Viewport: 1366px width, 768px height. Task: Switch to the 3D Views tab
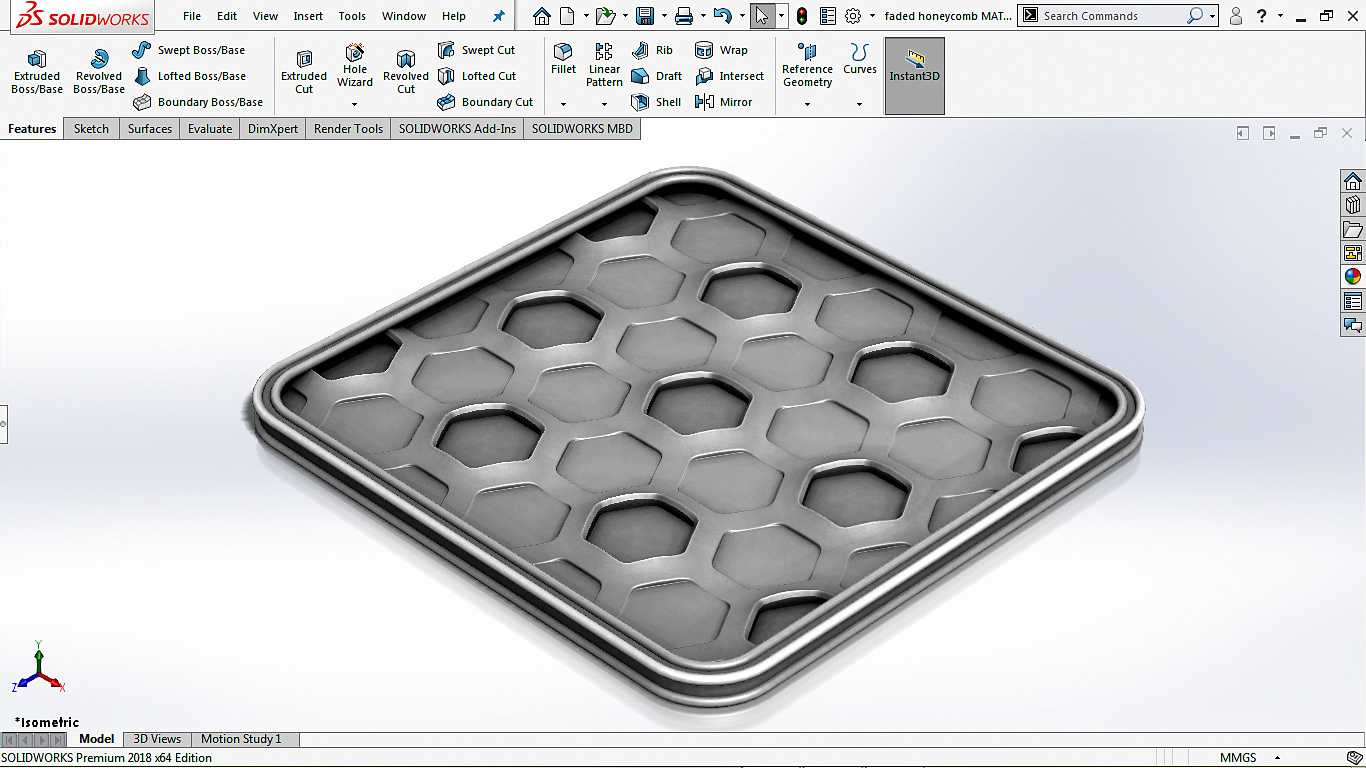point(158,739)
